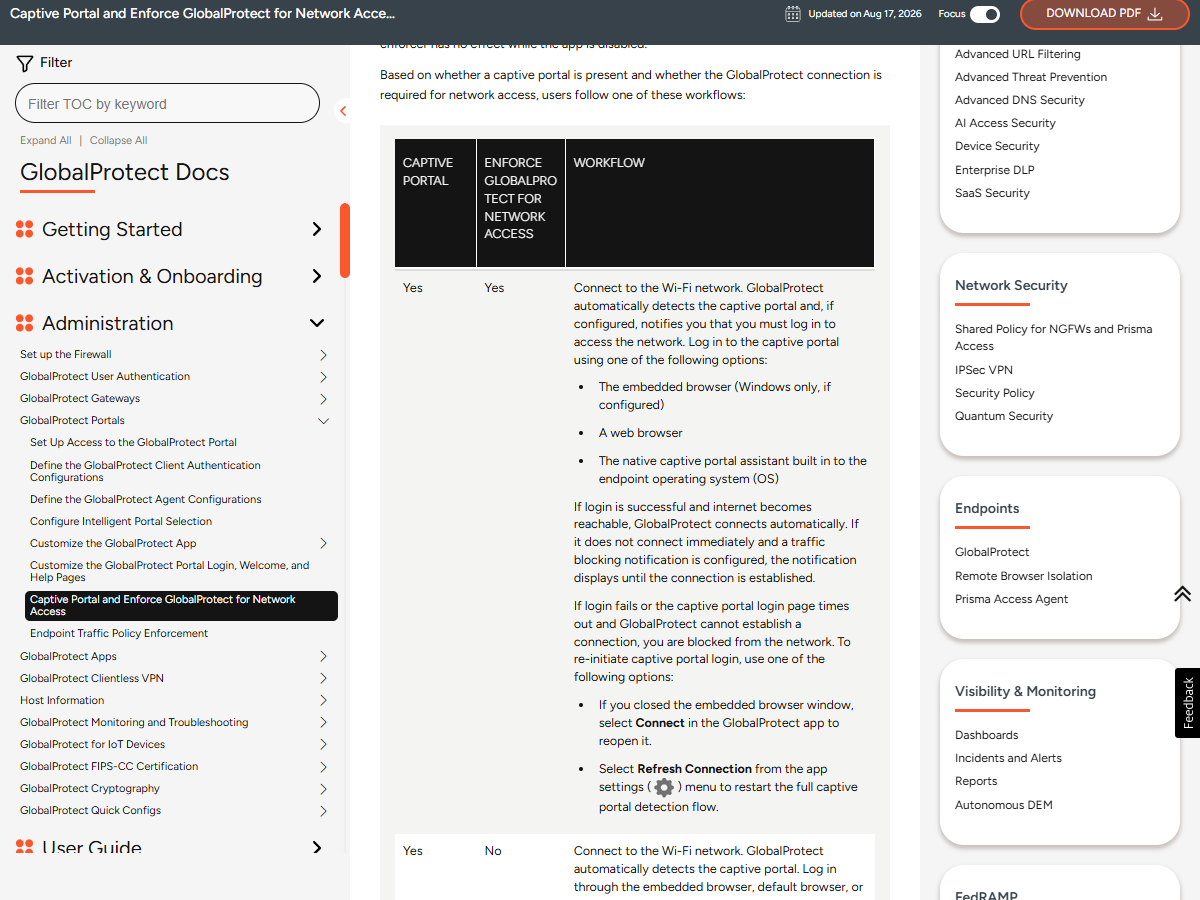
Task: Click the TOC sidebar orange scrollbar
Action: pyautogui.click(x=345, y=241)
